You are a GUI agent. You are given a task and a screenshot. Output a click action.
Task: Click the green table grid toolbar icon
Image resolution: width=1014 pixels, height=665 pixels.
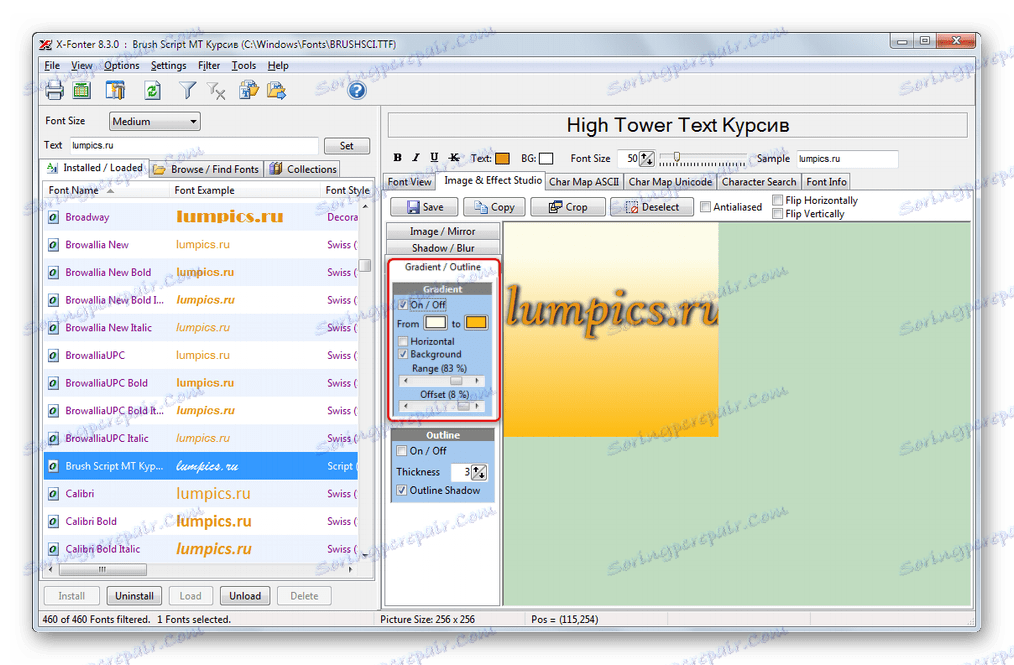tap(82, 91)
